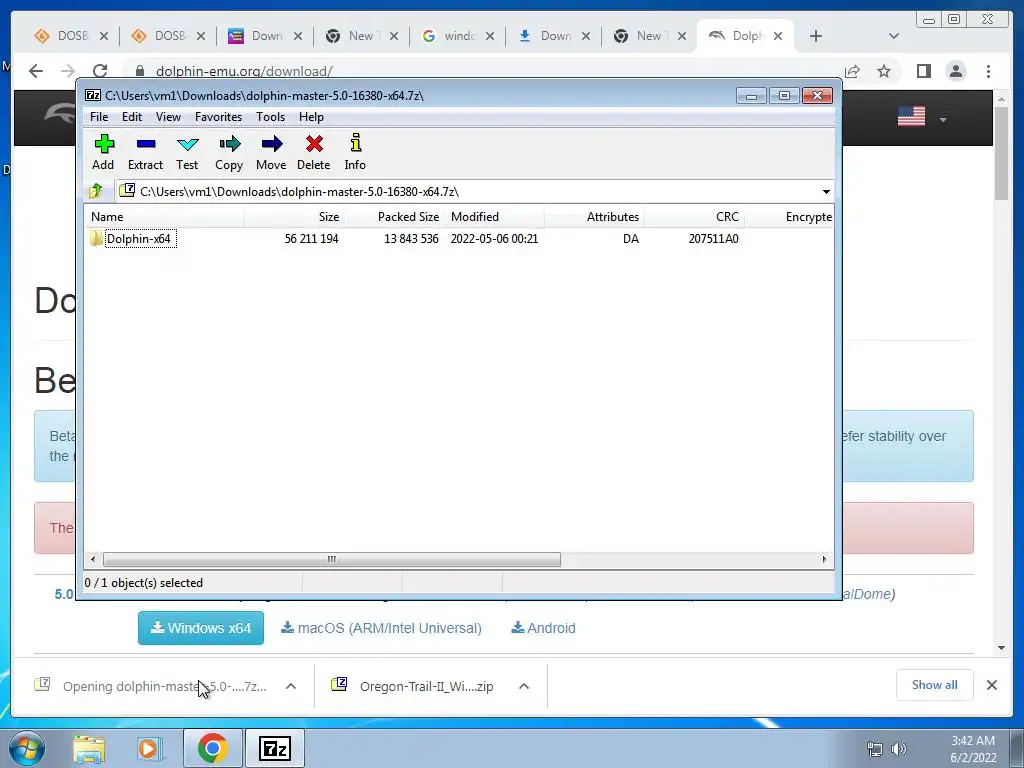The height and width of the screenshot is (768, 1024).
Task: Launch Windows Media Player from taskbar
Action: (148, 748)
